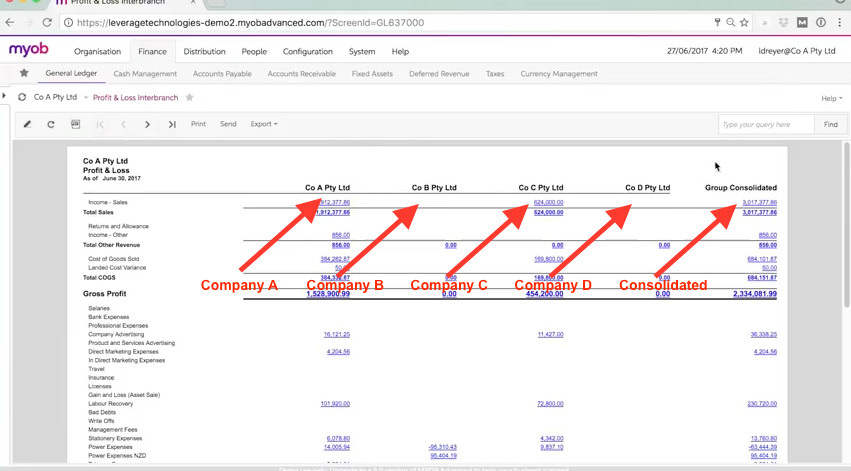The image size is (851, 471).
Task: Open Co C Company Advertising 11,427.00 link
Action: [x=550, y=334]
